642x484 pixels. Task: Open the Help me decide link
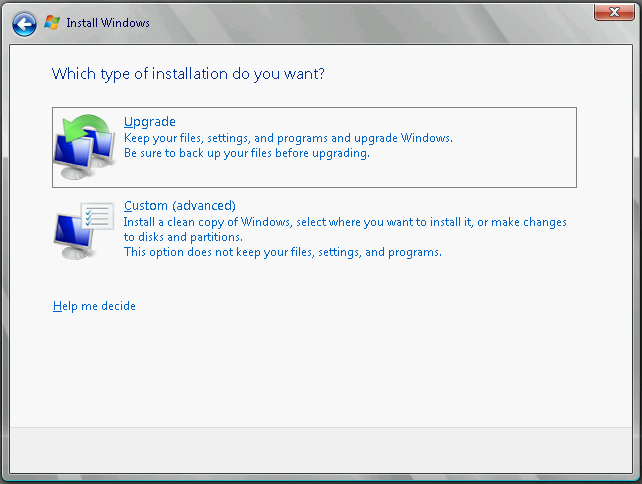[x=94, y=306]
